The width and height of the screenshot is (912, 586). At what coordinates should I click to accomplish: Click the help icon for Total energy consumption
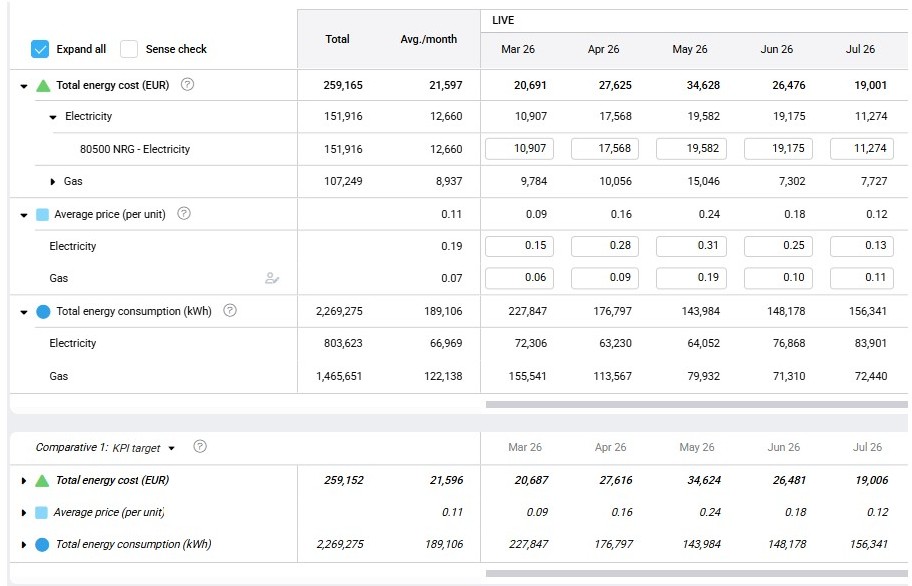[x=230, y=311]
